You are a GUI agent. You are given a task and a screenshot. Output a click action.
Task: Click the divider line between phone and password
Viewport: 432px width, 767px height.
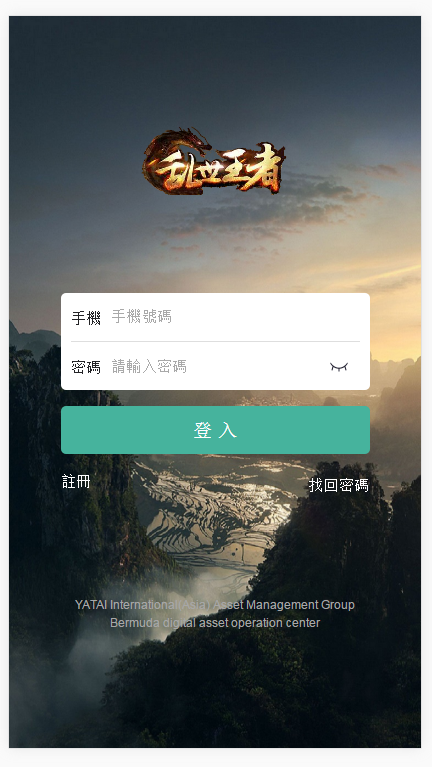click(x=215, y=341)
